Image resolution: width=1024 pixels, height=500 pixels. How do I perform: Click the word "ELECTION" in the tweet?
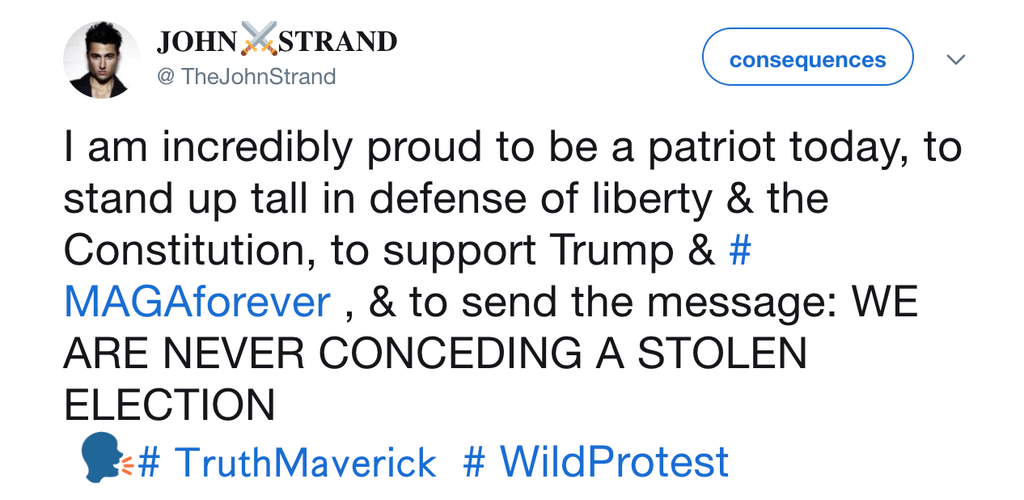(169, 404)
